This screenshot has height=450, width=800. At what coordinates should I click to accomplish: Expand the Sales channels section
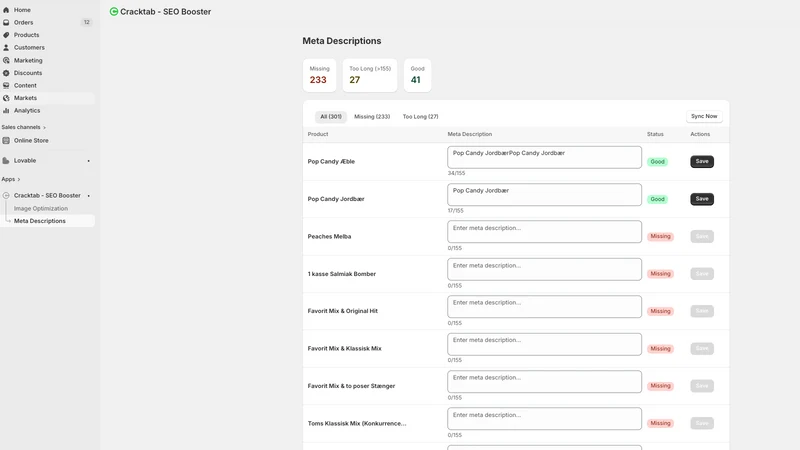pos(23,127)
